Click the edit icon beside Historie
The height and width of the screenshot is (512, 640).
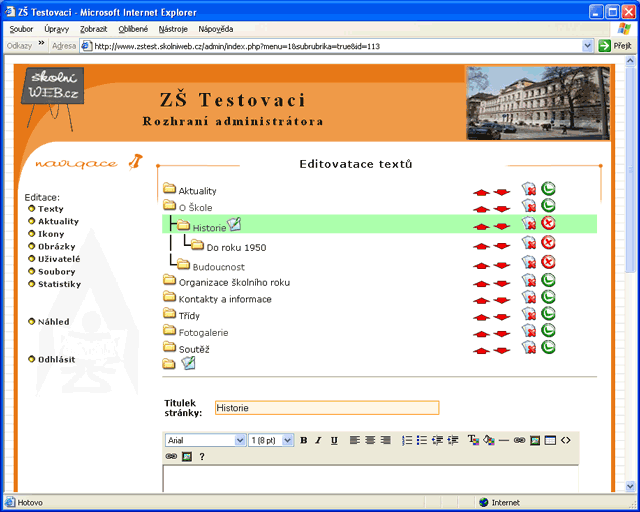pos(235,225)
